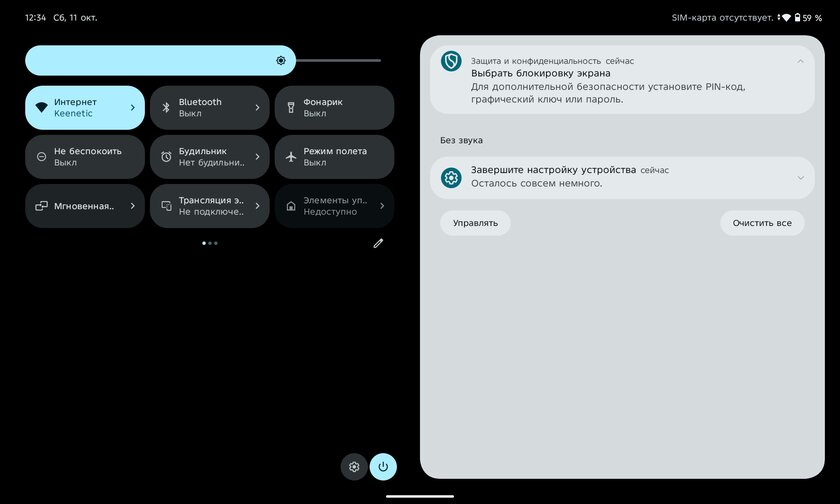Tap the shield icon in security notification

click(451, 61)
